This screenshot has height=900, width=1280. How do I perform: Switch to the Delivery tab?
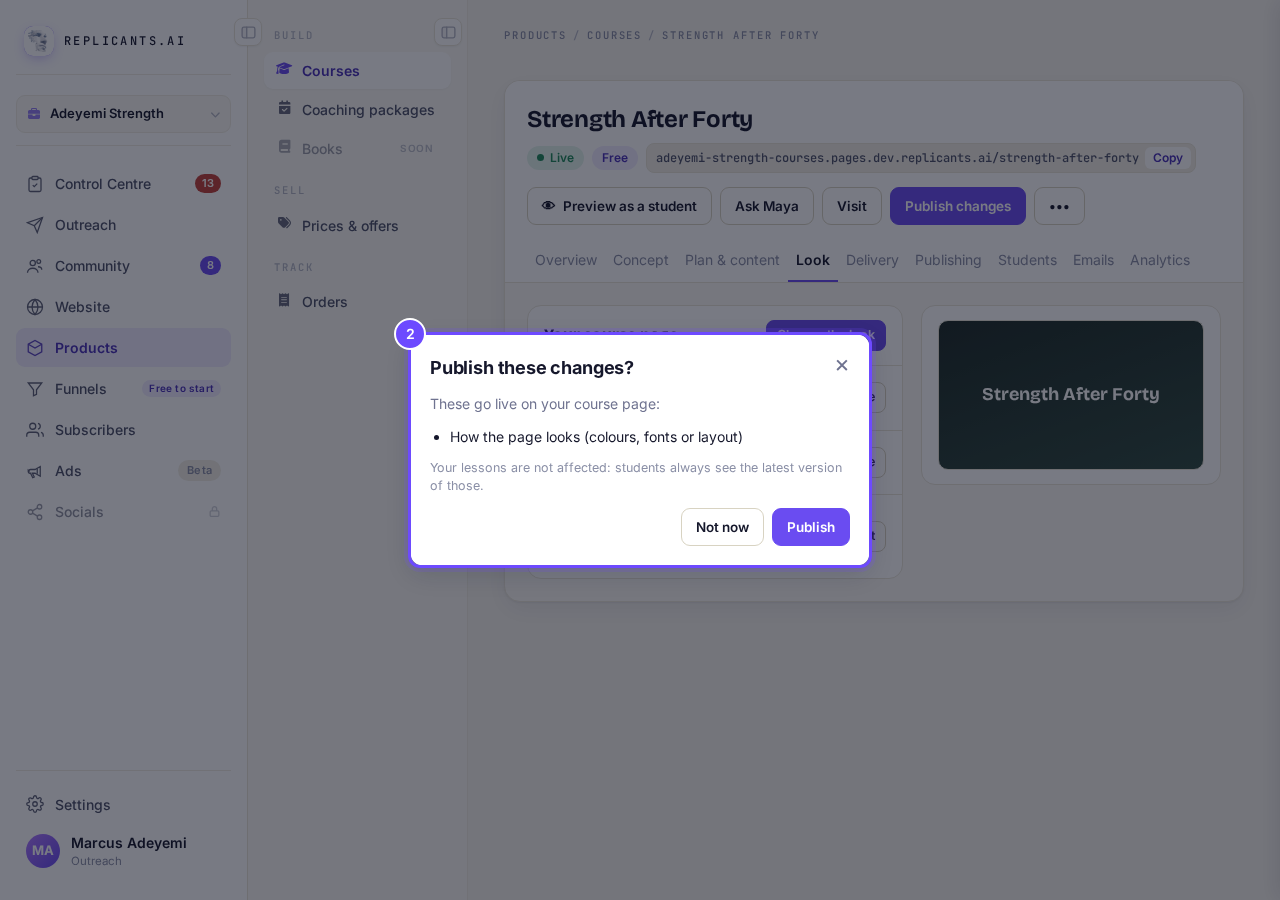click(x=872, y=260)
